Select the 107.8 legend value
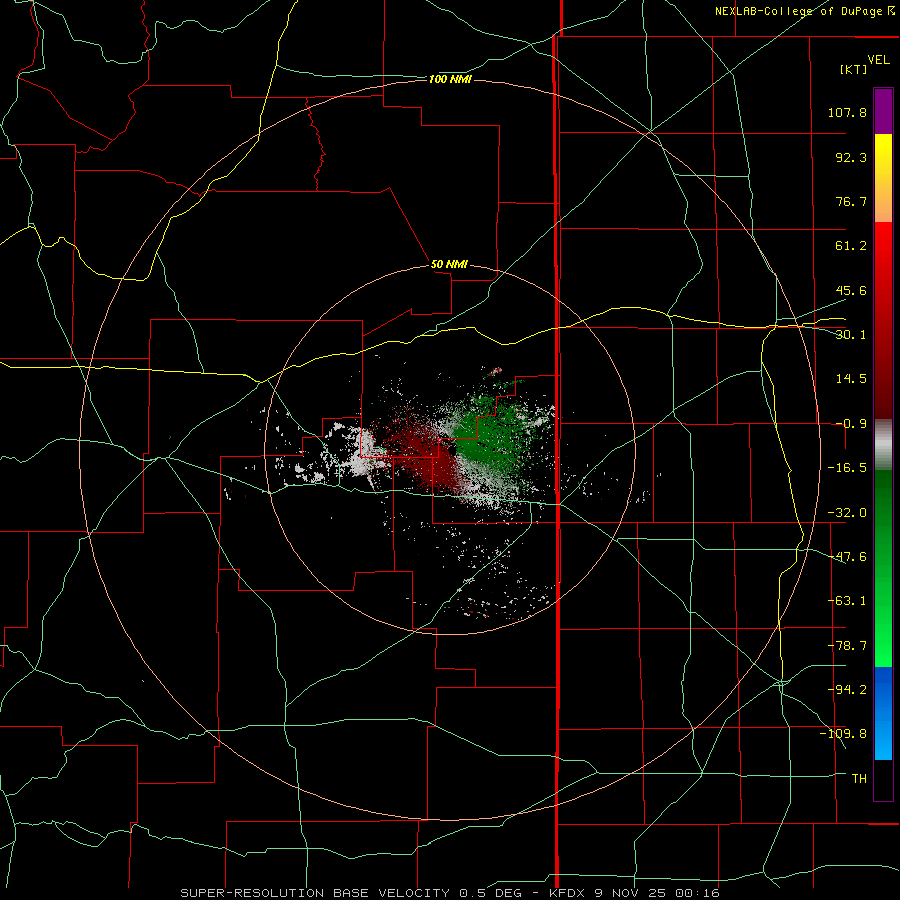The width and height of the screenshot is (900, 900). [847, 112]
